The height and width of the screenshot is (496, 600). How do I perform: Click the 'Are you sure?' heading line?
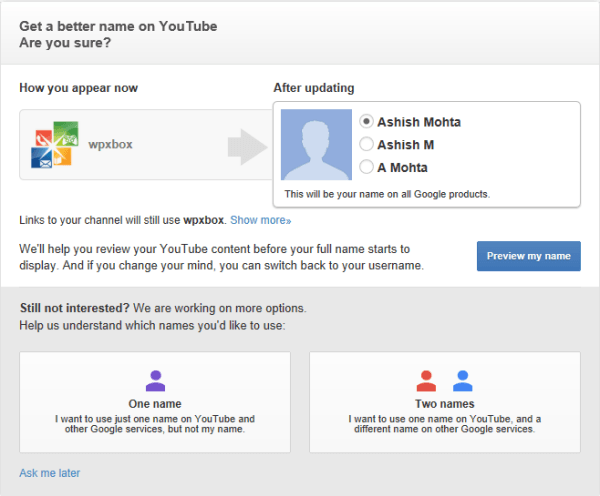pos(65,42)
